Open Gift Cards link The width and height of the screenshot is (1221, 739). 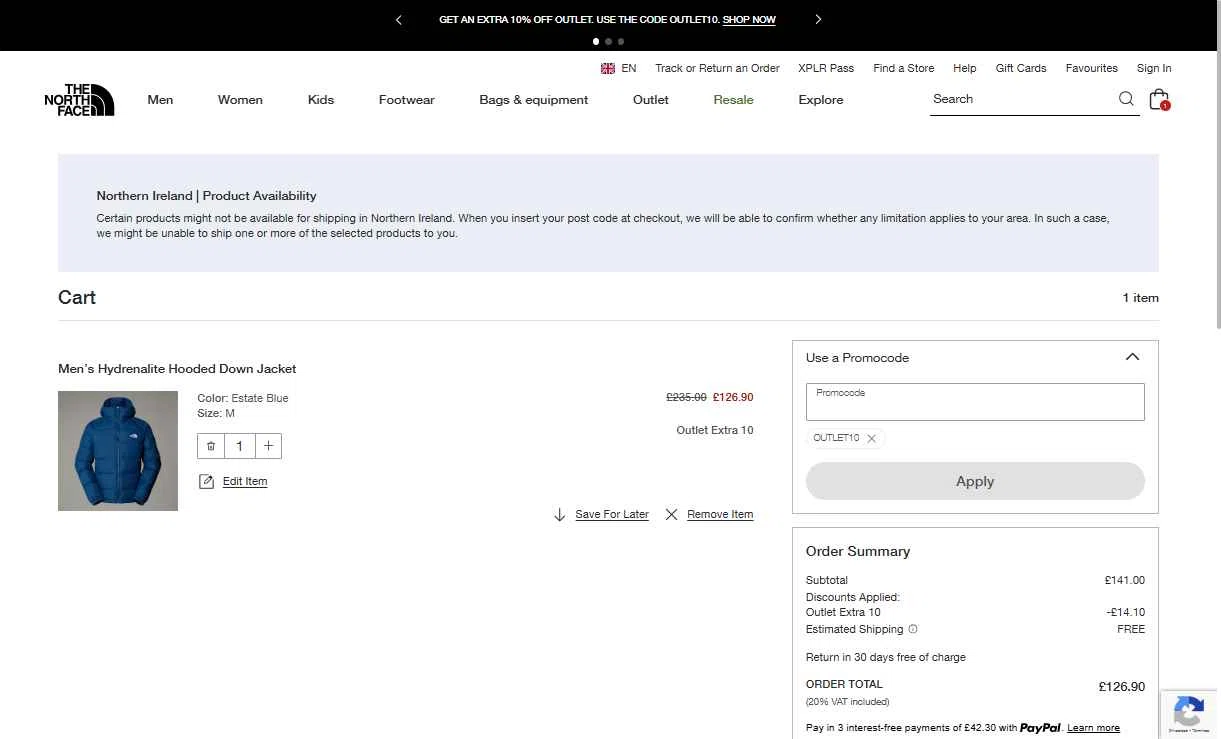(1021, 68)
